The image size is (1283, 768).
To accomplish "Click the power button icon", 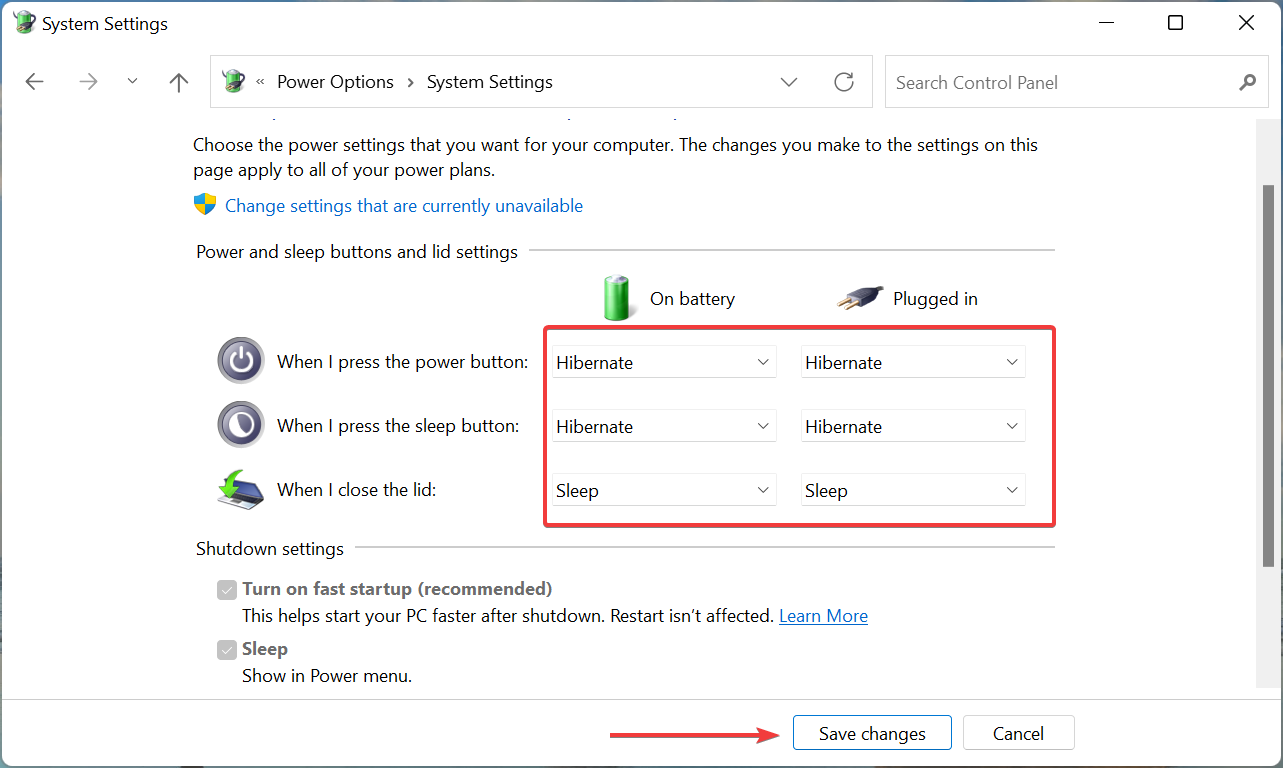I will coord(241,361).
